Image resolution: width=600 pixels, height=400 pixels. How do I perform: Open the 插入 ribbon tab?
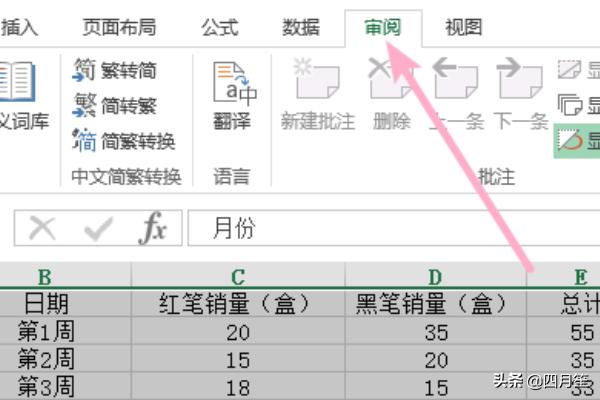(19, 28)
